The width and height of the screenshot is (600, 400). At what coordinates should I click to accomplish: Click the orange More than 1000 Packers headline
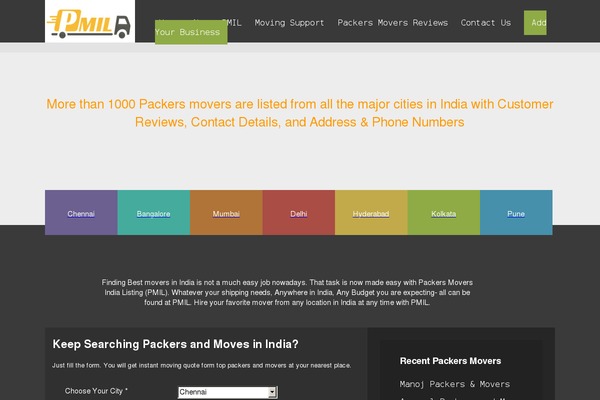(x=300, y=113)
